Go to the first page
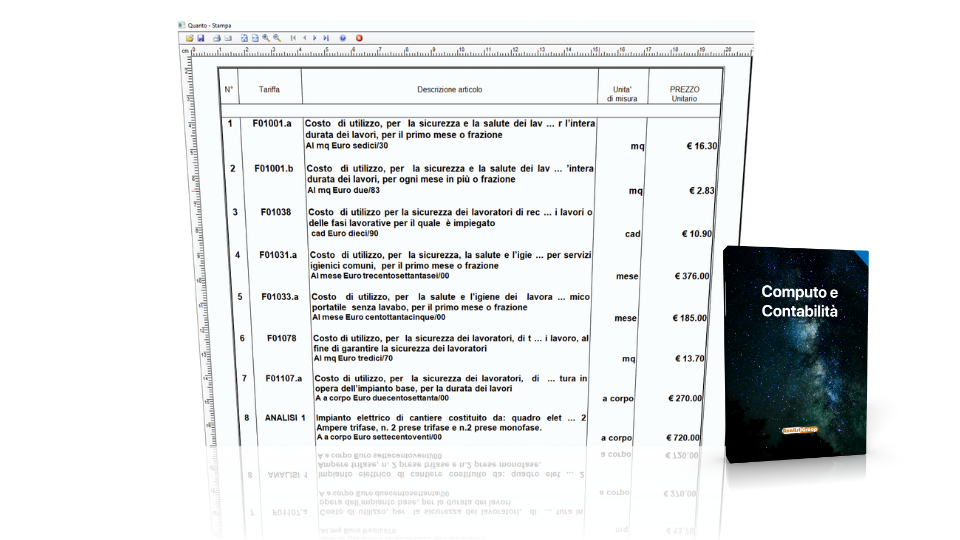Screen dimensions: 960x540 click(x=293, y=38)
